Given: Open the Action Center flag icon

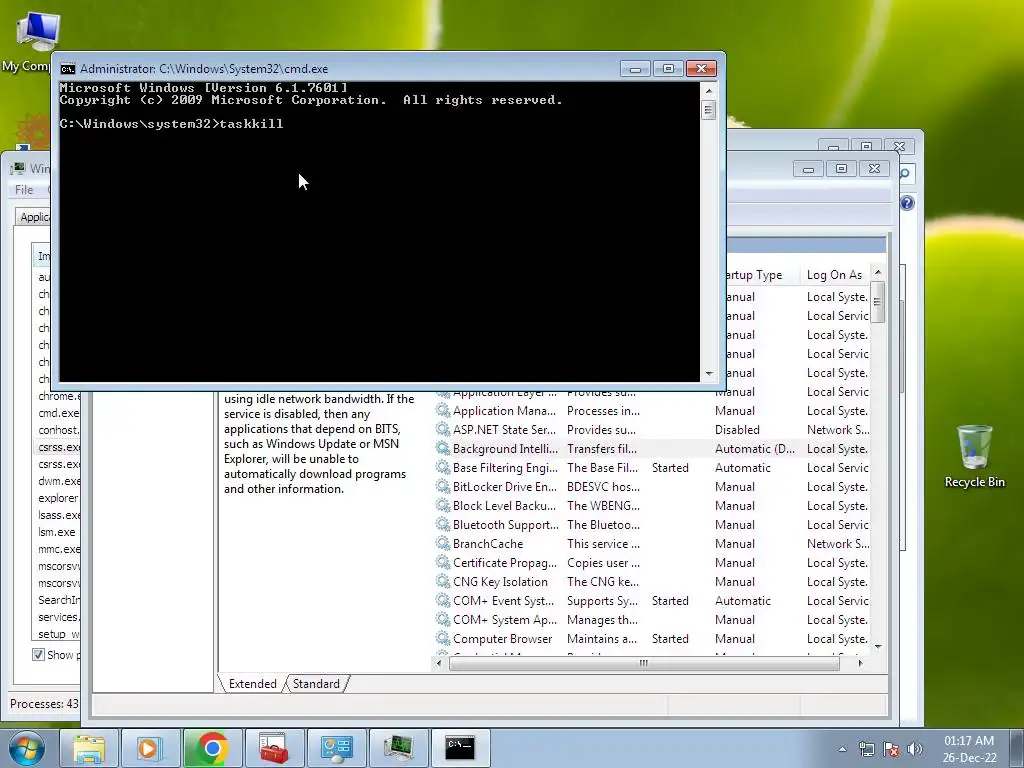Looking at the screenshot, I should click(x=891, y=749).
